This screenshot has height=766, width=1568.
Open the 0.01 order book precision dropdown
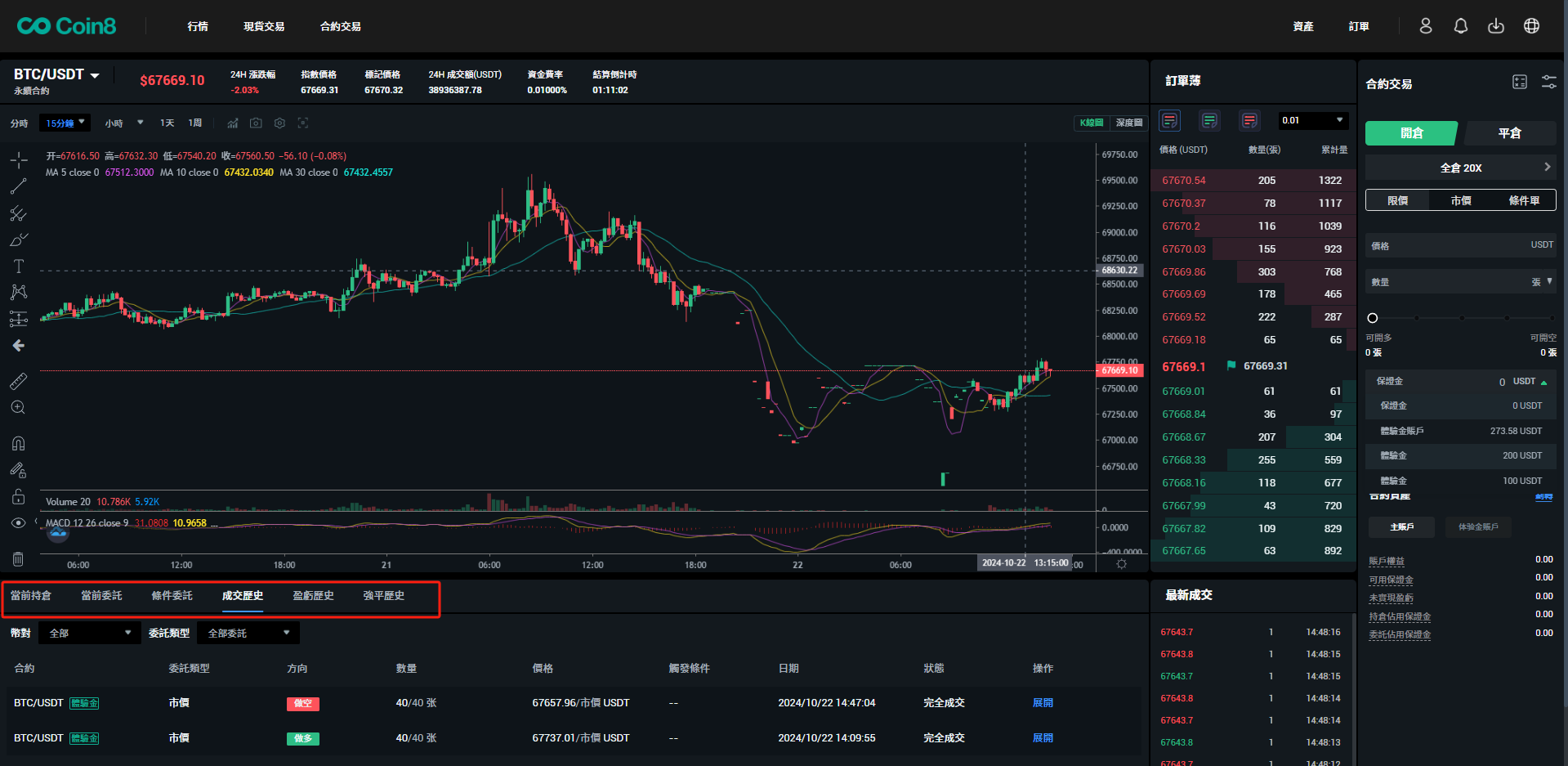coord(1312,121)
